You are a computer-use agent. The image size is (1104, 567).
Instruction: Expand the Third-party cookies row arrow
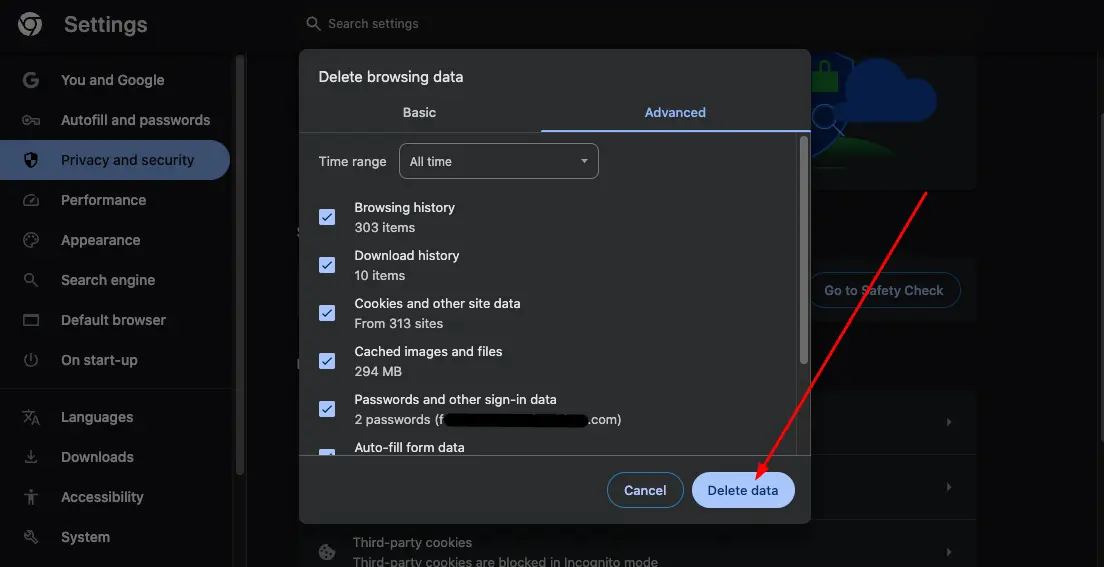(949, 552)
